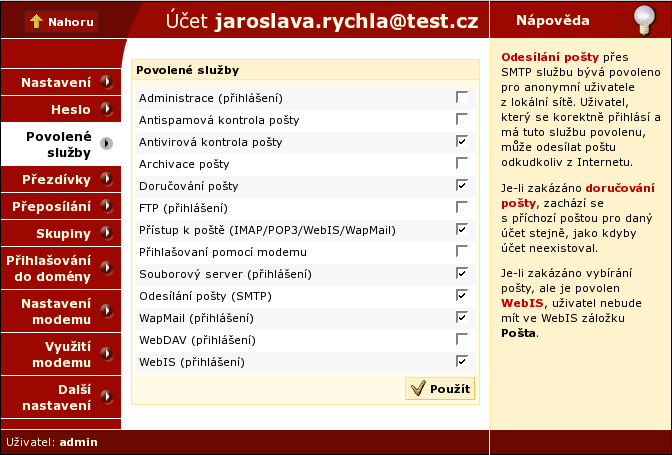Click the arrow icon beside Přihlašování do domény
672x455 pixels.
click(106, 268)
